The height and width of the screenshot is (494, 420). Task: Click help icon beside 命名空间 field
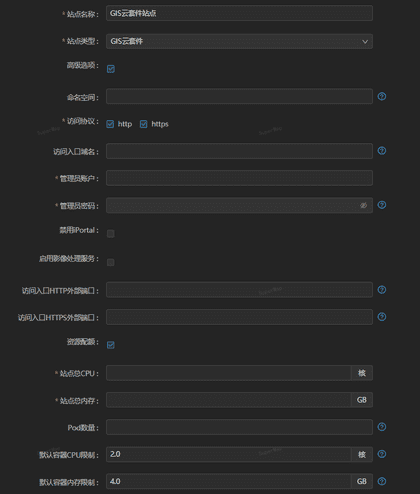(x=382, y=96)
